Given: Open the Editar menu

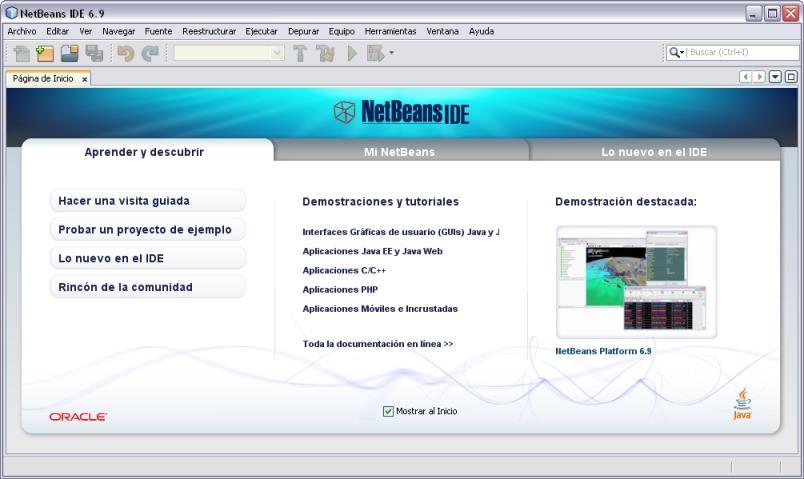Looking at the screenshot, I should (57, 31).
